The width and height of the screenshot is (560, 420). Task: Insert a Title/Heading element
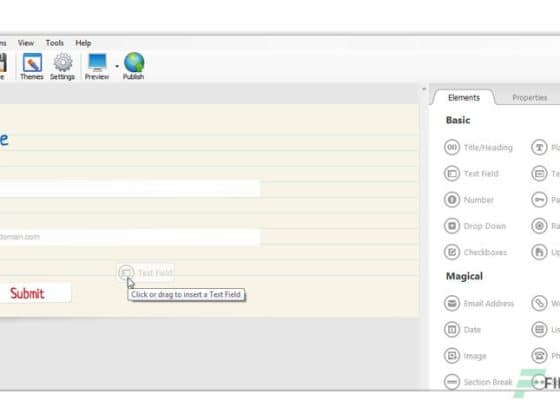pos(479,147)
